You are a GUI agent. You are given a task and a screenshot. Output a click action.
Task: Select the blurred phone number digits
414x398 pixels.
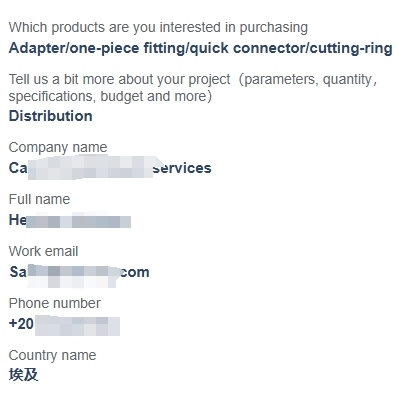77,326
